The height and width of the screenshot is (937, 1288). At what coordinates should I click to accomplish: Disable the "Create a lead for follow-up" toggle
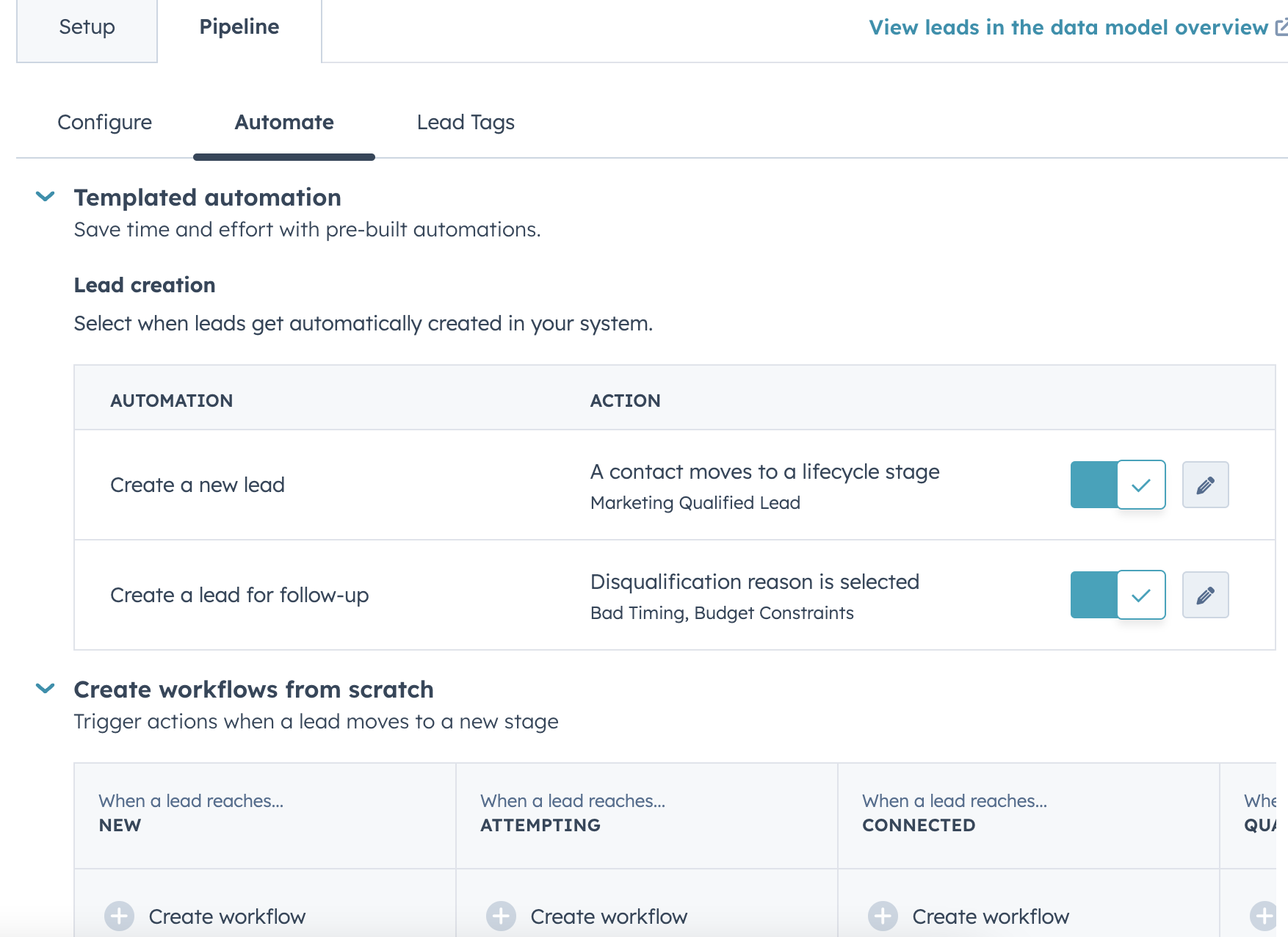(1118, 595)
